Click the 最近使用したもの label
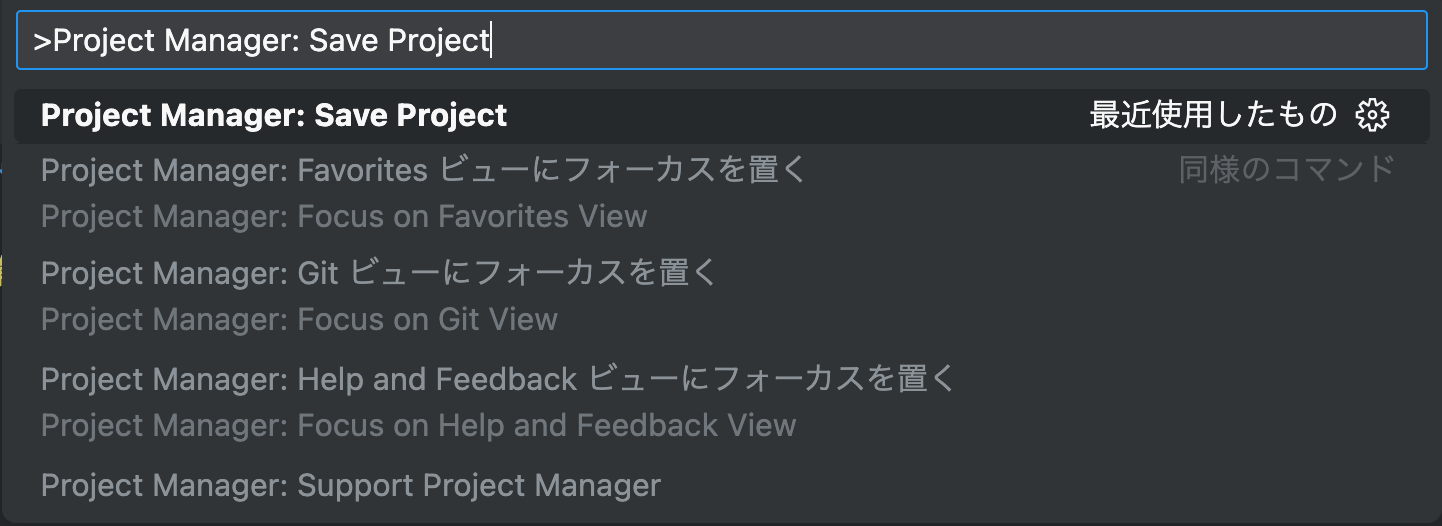Viewport: 1442px width, 526px height. pyautogui.click(x=1212, y=116)
